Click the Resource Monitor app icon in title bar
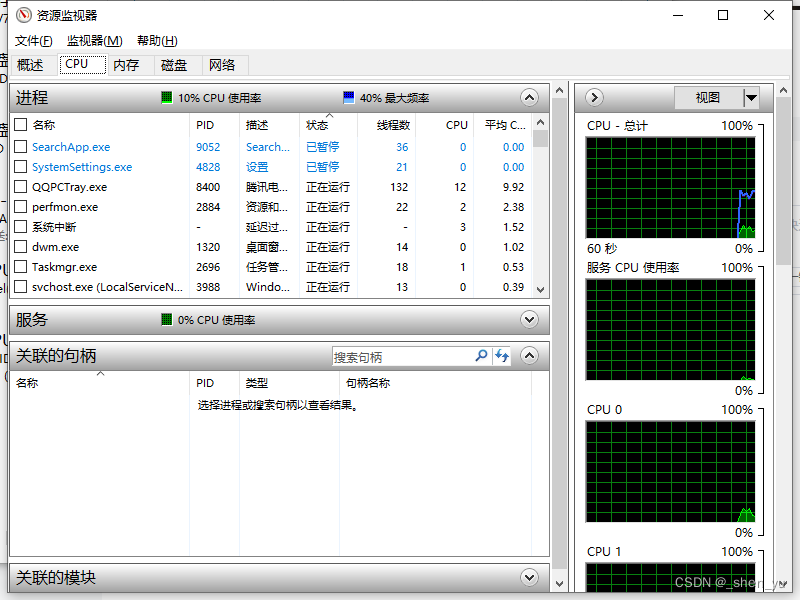The height and width of the screenshot is (600, 800). pyautogui.click(x=23, y=15)
